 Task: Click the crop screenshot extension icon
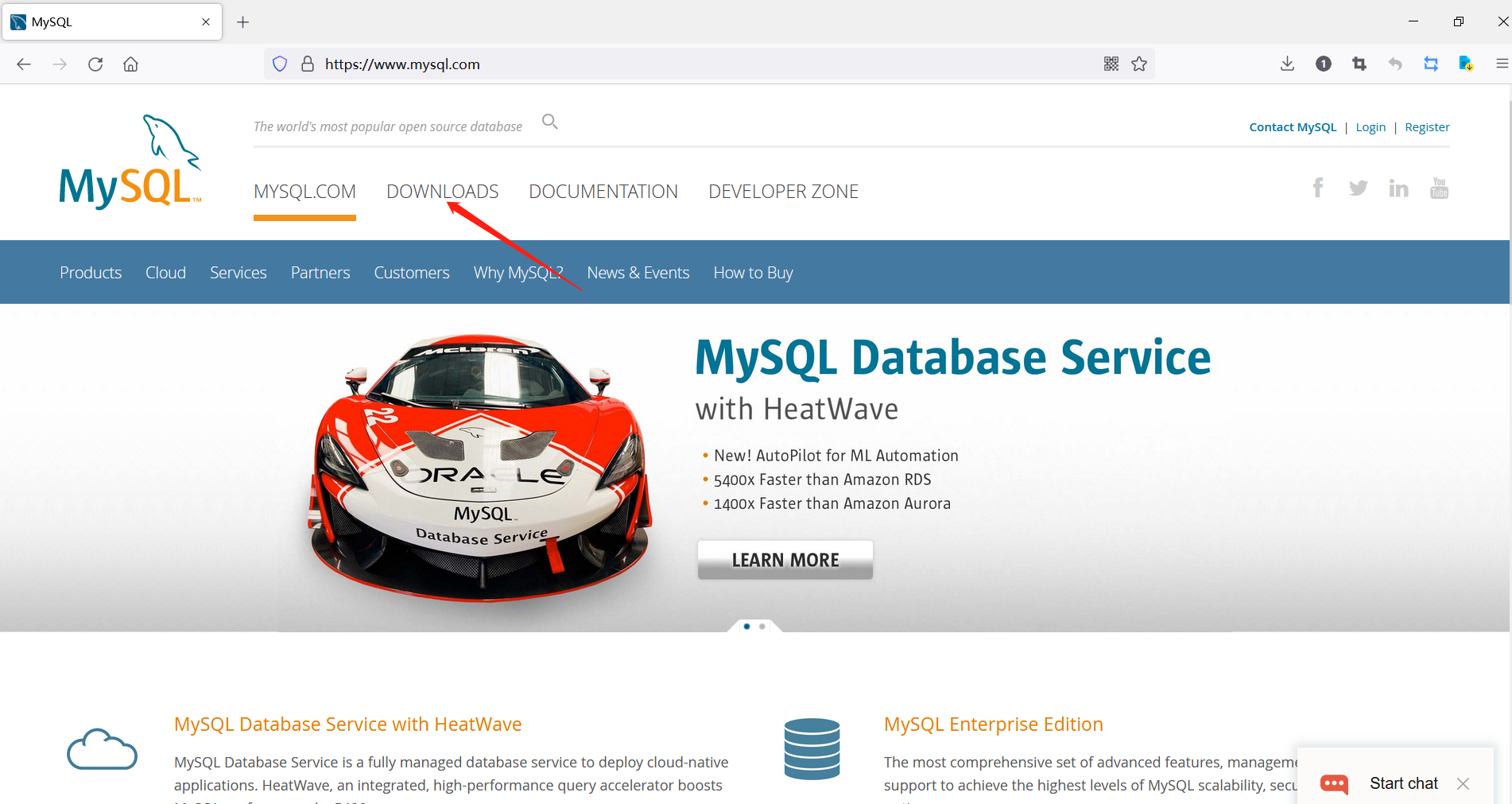(x=1359, y=64)
